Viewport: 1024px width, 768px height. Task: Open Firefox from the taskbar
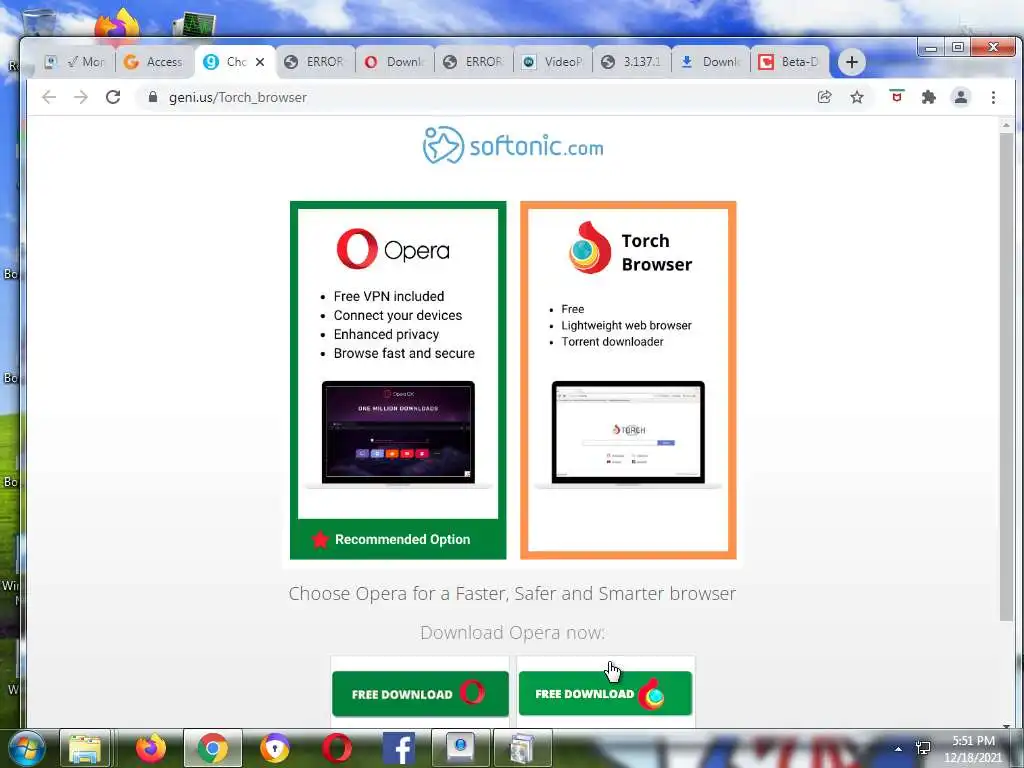(151, 748)
